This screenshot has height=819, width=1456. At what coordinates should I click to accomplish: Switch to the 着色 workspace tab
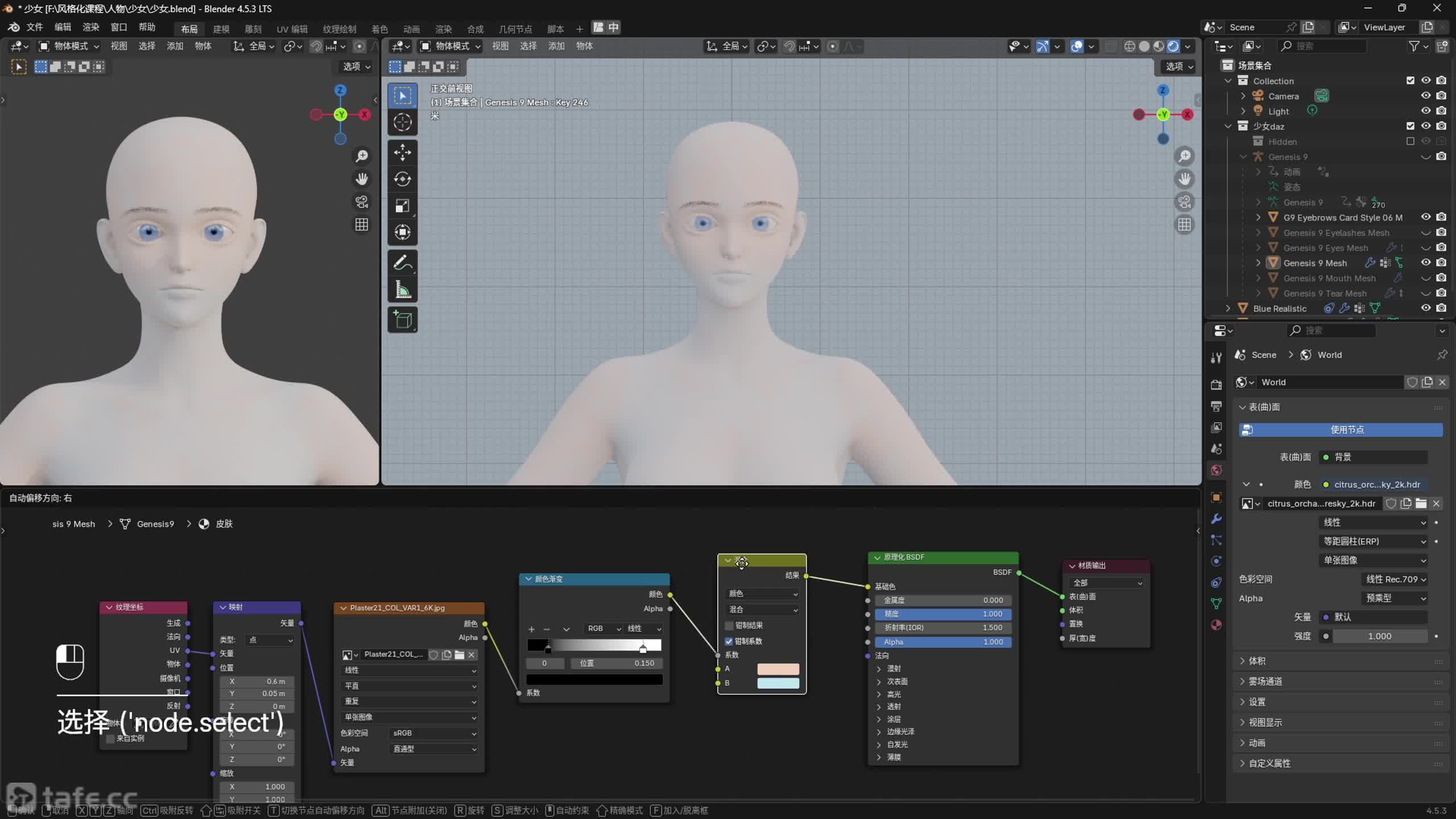point(379,29)
